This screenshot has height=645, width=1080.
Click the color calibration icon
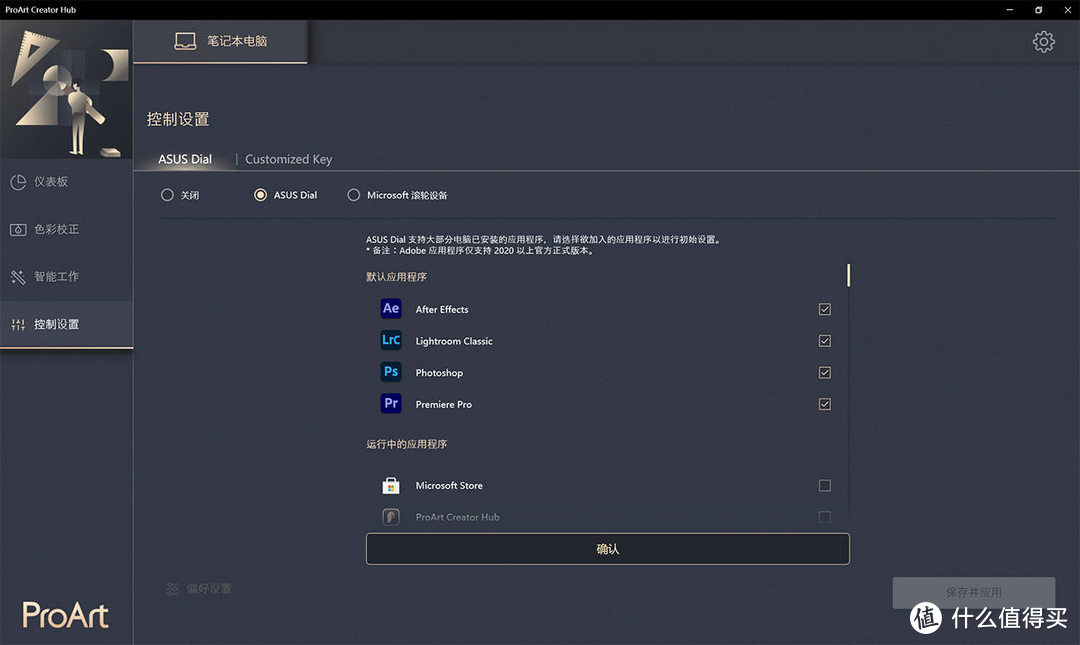[18, 229]
